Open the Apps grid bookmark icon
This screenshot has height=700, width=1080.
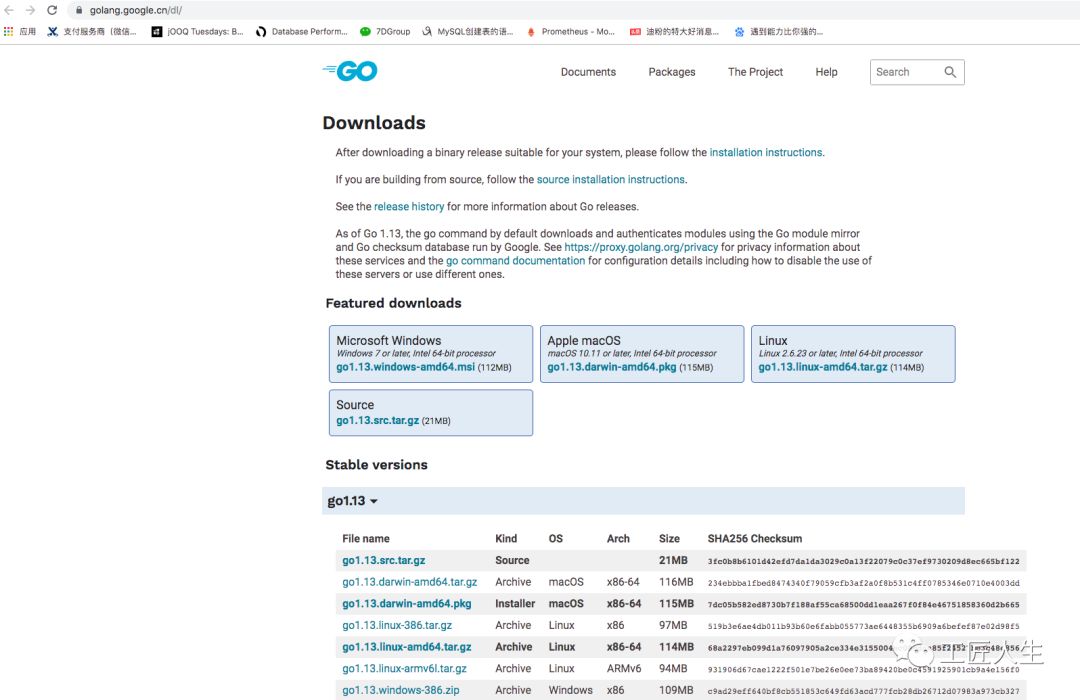tap(8, 32)
